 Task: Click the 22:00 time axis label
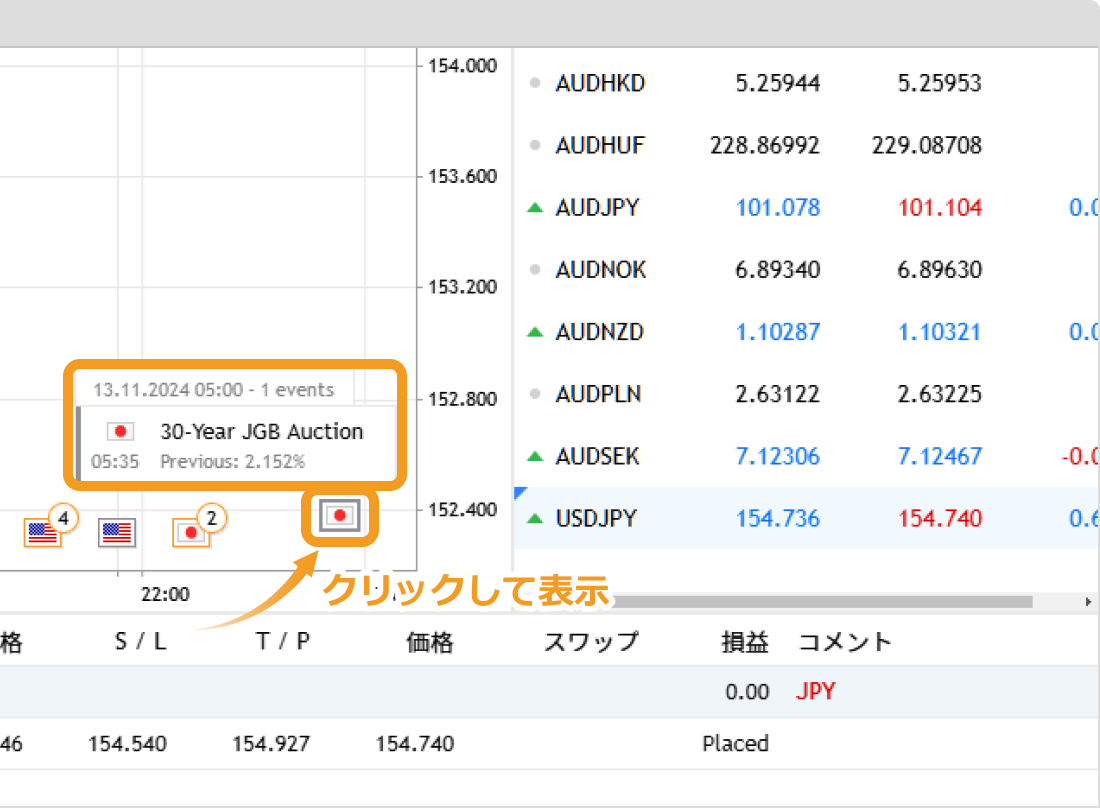(x=165, y=594)
